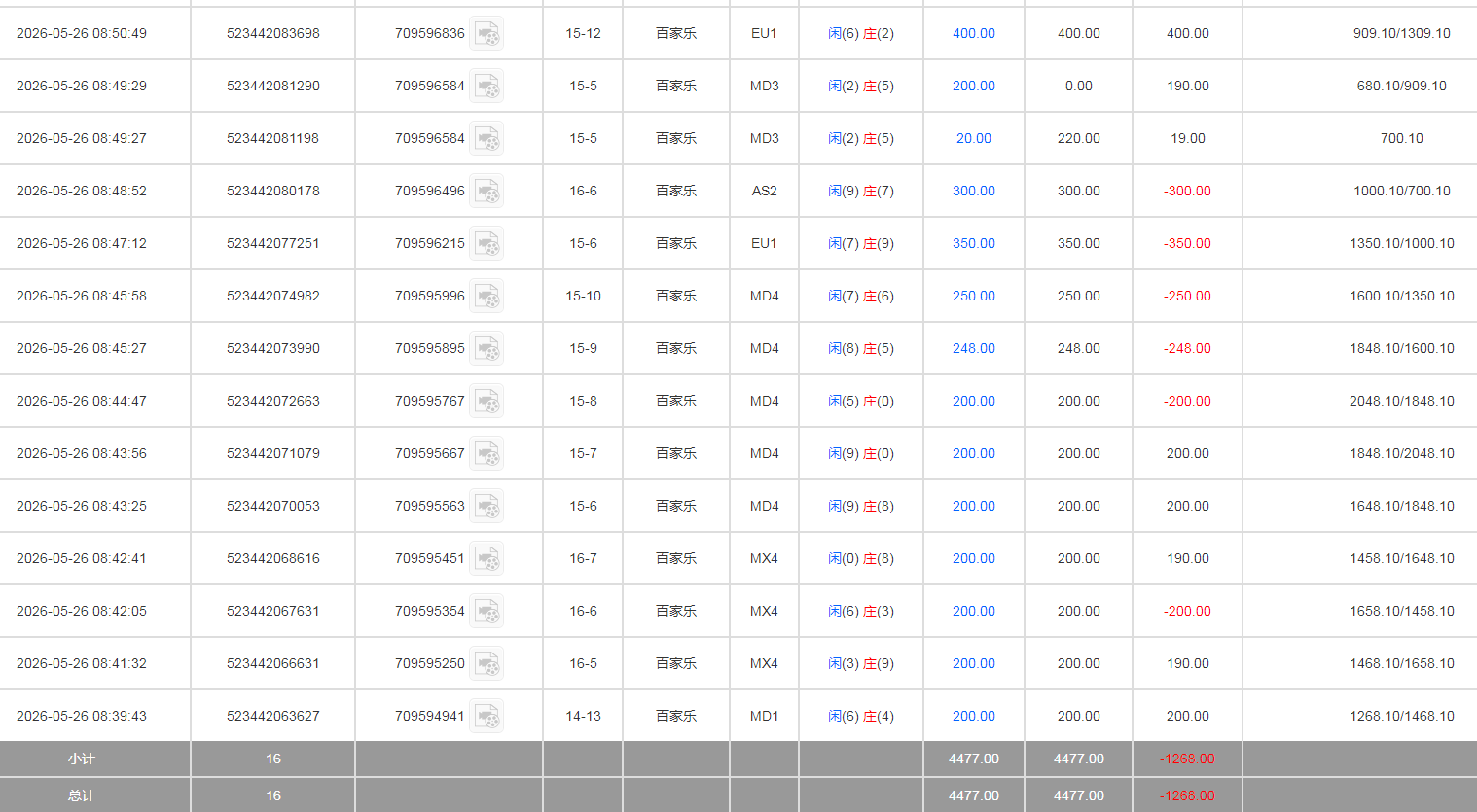Open blue 200.00 link in 08:42:41 row
1477x812 pixels.
tap(973, 558)
